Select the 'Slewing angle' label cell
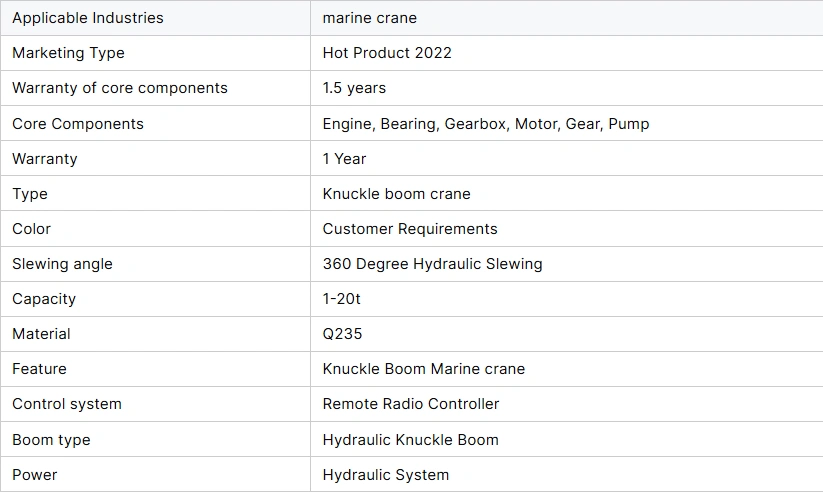Screen dimensions: 823x492 click(x=62, y=264)
